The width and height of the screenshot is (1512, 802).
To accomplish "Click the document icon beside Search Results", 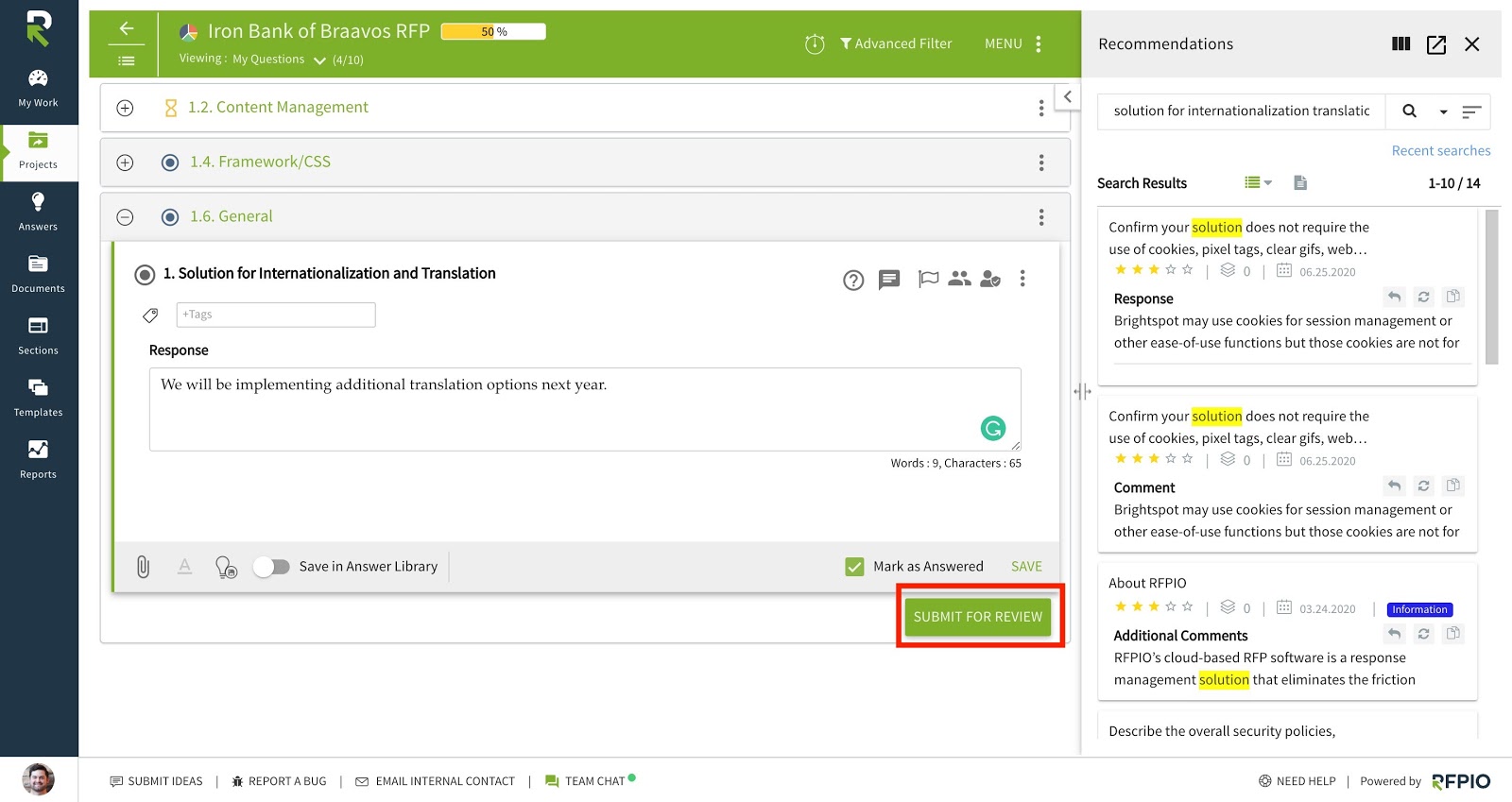I will pos(1300,183).
